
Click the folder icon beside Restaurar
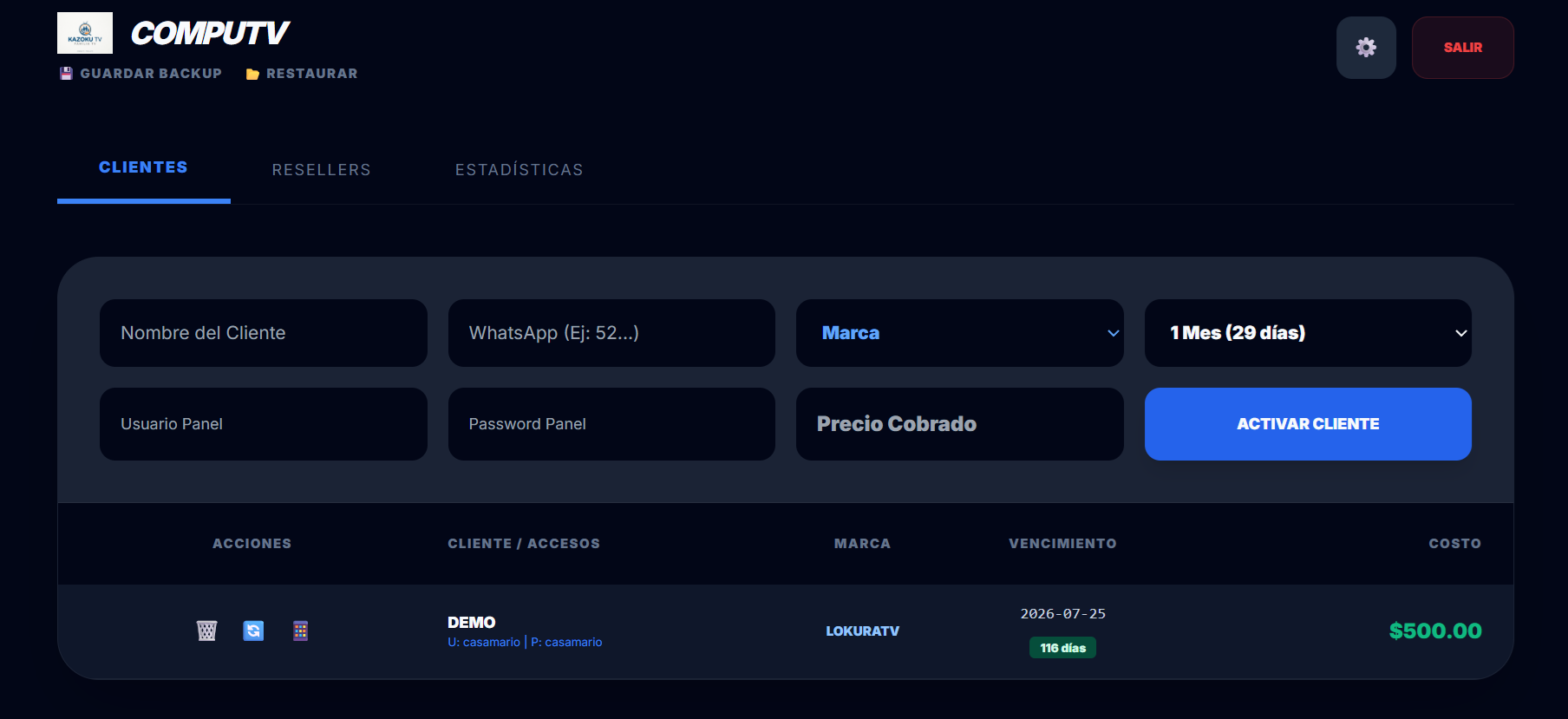(x=252, y=75)
